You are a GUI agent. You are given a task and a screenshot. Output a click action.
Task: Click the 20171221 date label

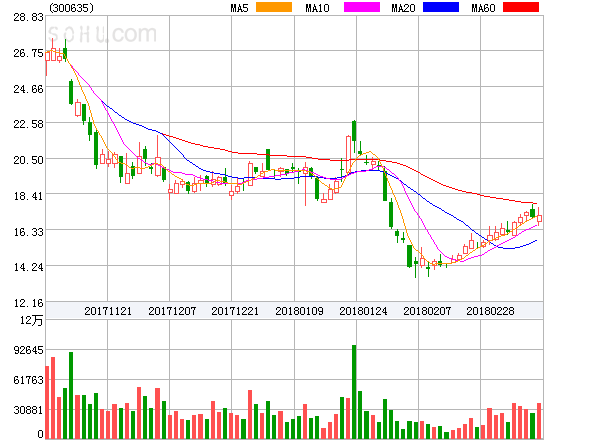coord(235,311)
